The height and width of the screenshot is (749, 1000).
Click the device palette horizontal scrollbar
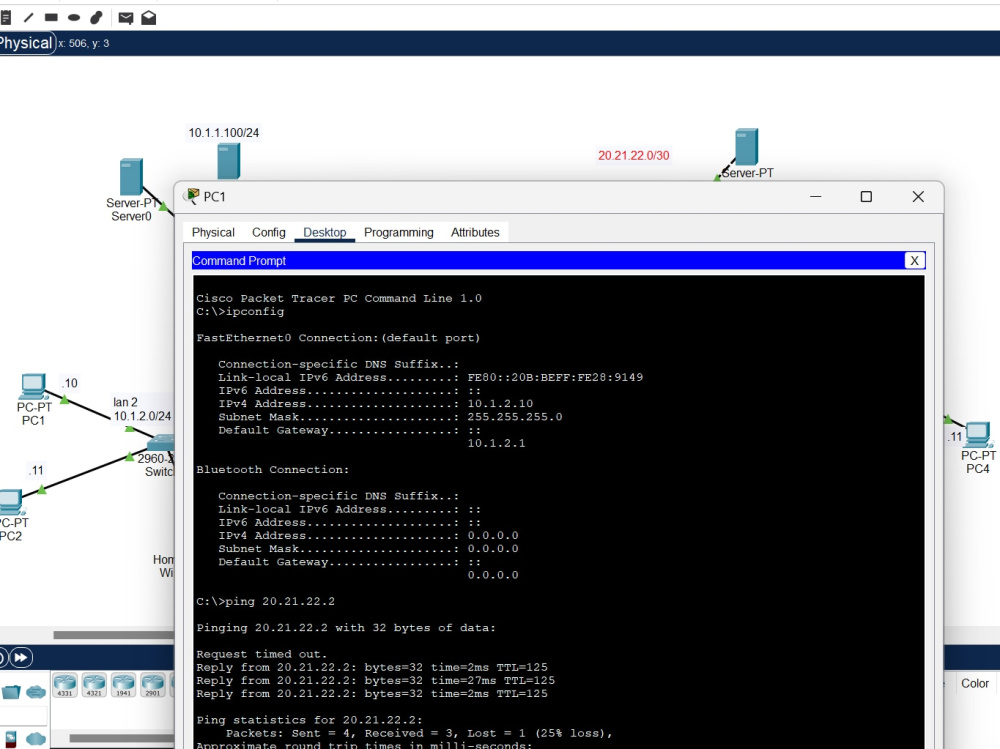(120, 738)
